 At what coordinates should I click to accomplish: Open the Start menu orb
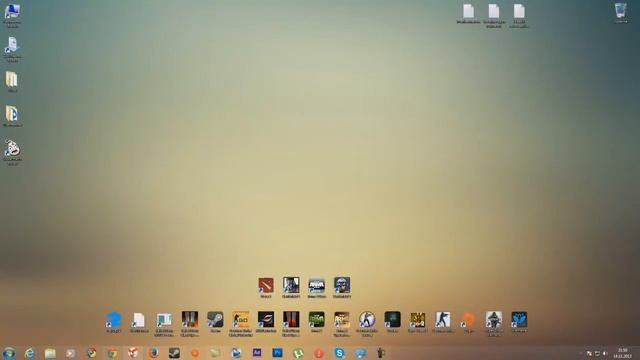click(x=9, y=353)
